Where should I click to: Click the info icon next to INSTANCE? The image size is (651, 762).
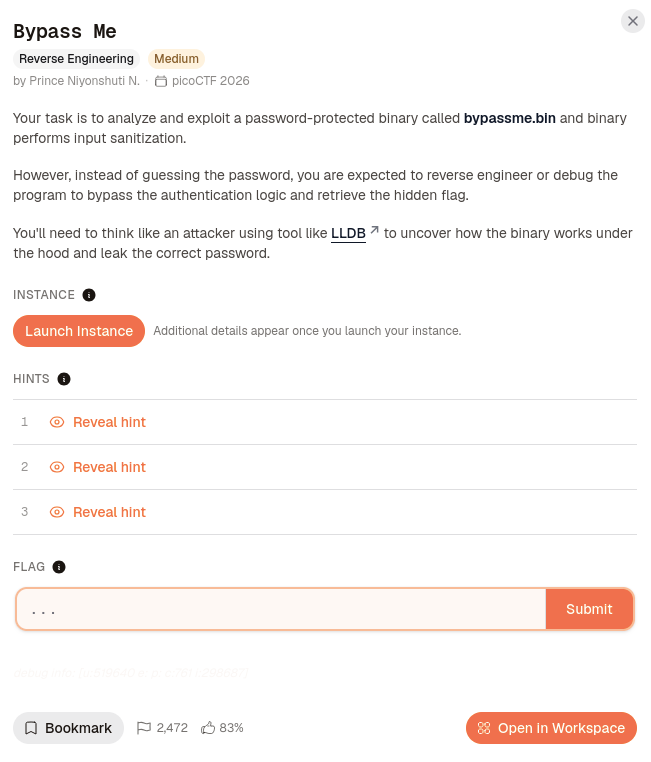89,295
